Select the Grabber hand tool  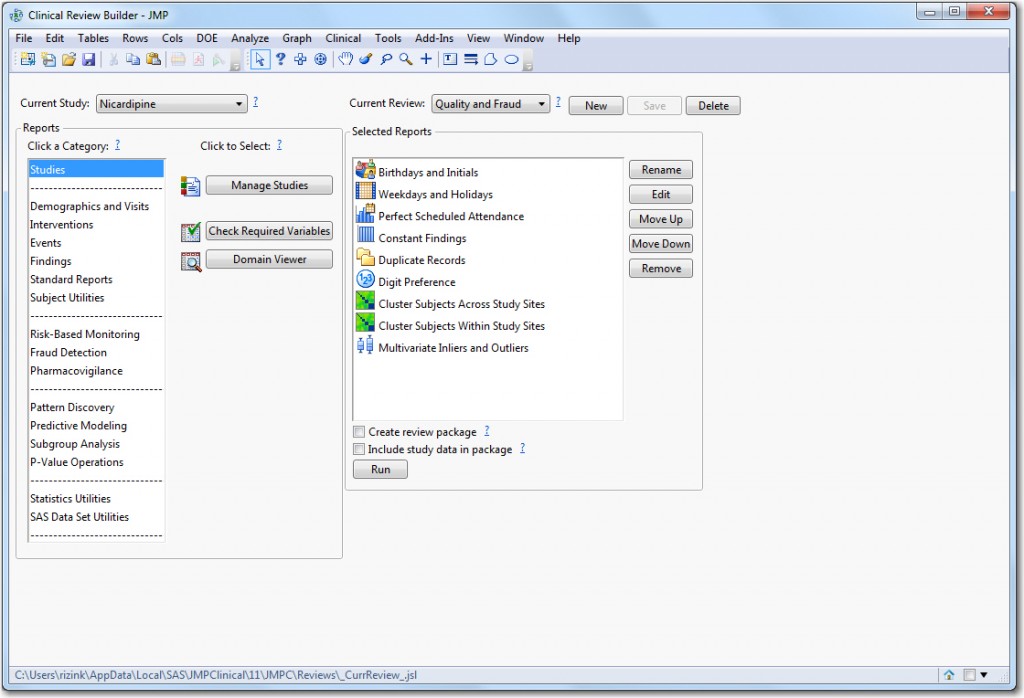(345, 59)
